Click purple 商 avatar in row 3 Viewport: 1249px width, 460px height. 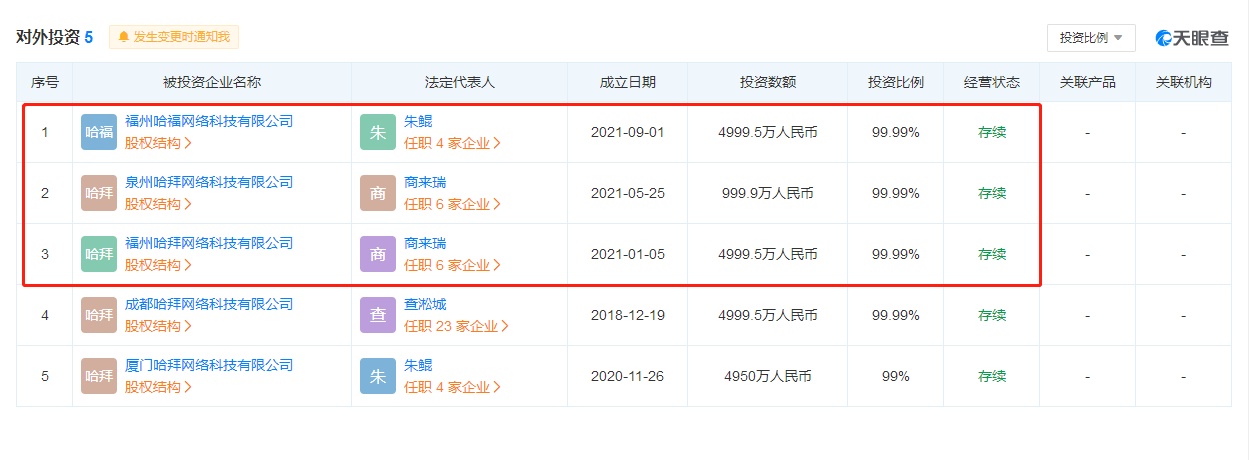click(x=378, y=254)
